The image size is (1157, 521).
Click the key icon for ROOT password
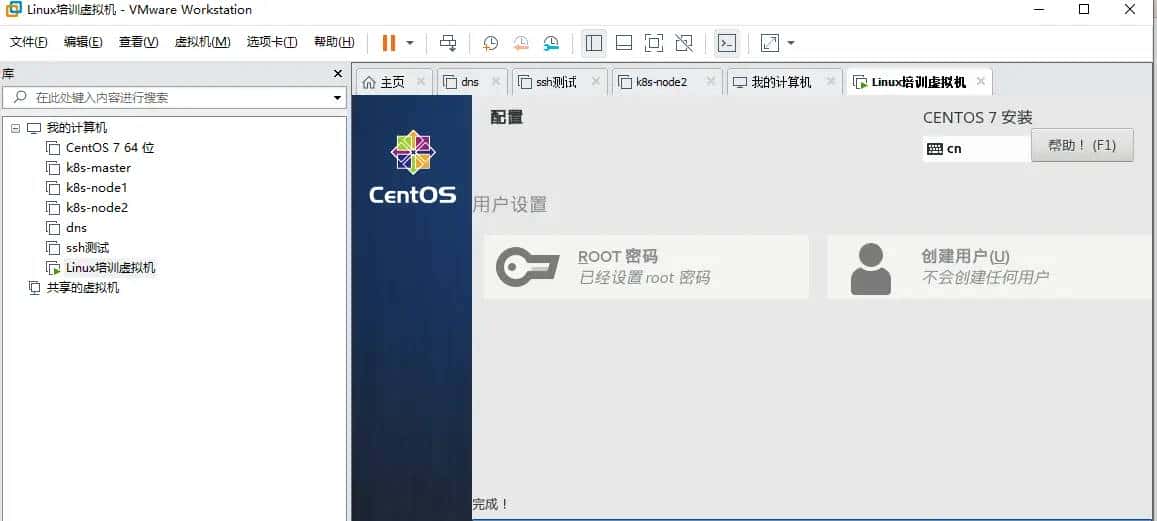click(x=528, y=266)
